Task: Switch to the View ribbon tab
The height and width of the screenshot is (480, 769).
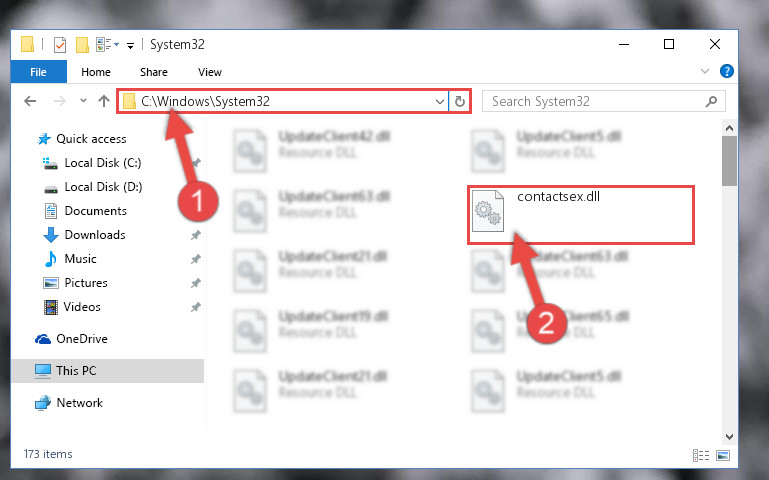Action: point(210,72)
